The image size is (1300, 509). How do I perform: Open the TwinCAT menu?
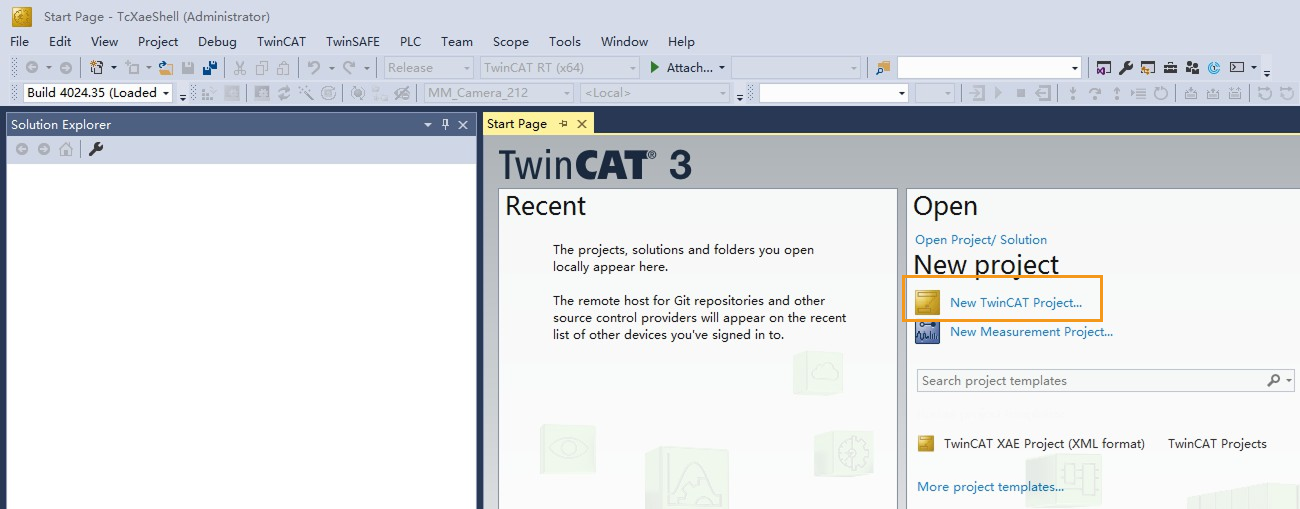pos(281,41)
